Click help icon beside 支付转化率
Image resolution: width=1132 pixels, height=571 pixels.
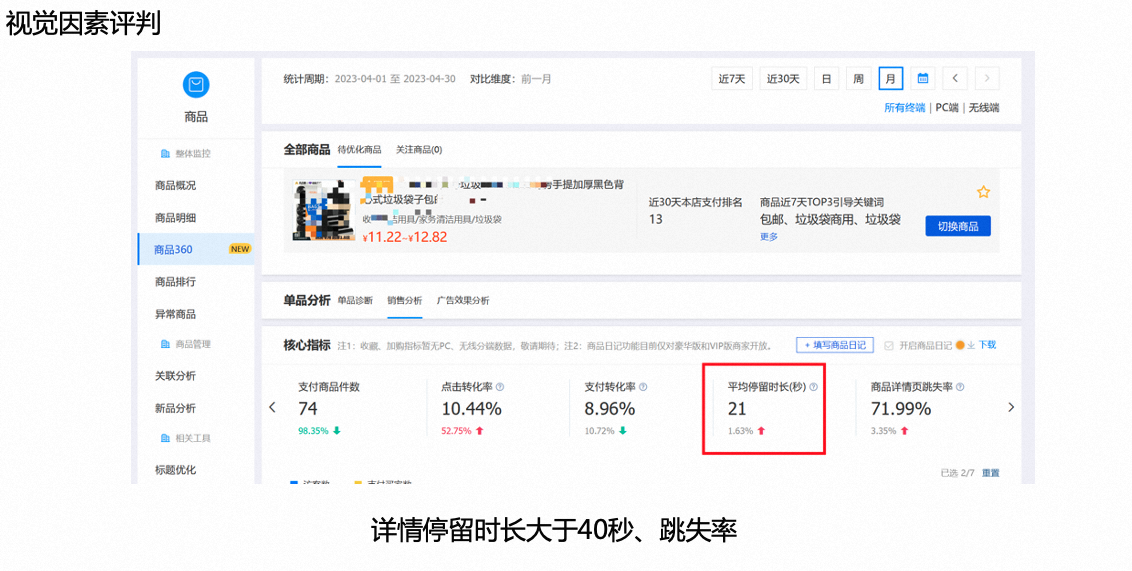(643, 387)
